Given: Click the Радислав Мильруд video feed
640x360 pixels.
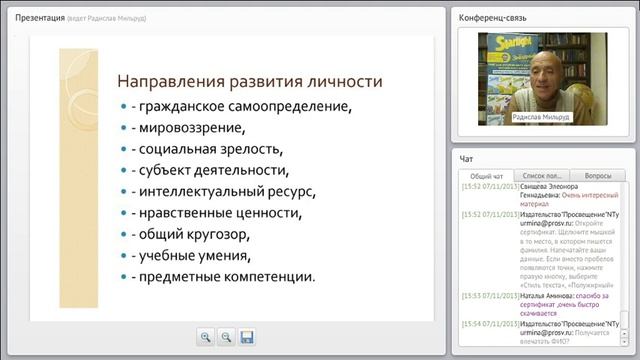Looking at the screenshot, I should pyautogui.click(x=542, y=79).
